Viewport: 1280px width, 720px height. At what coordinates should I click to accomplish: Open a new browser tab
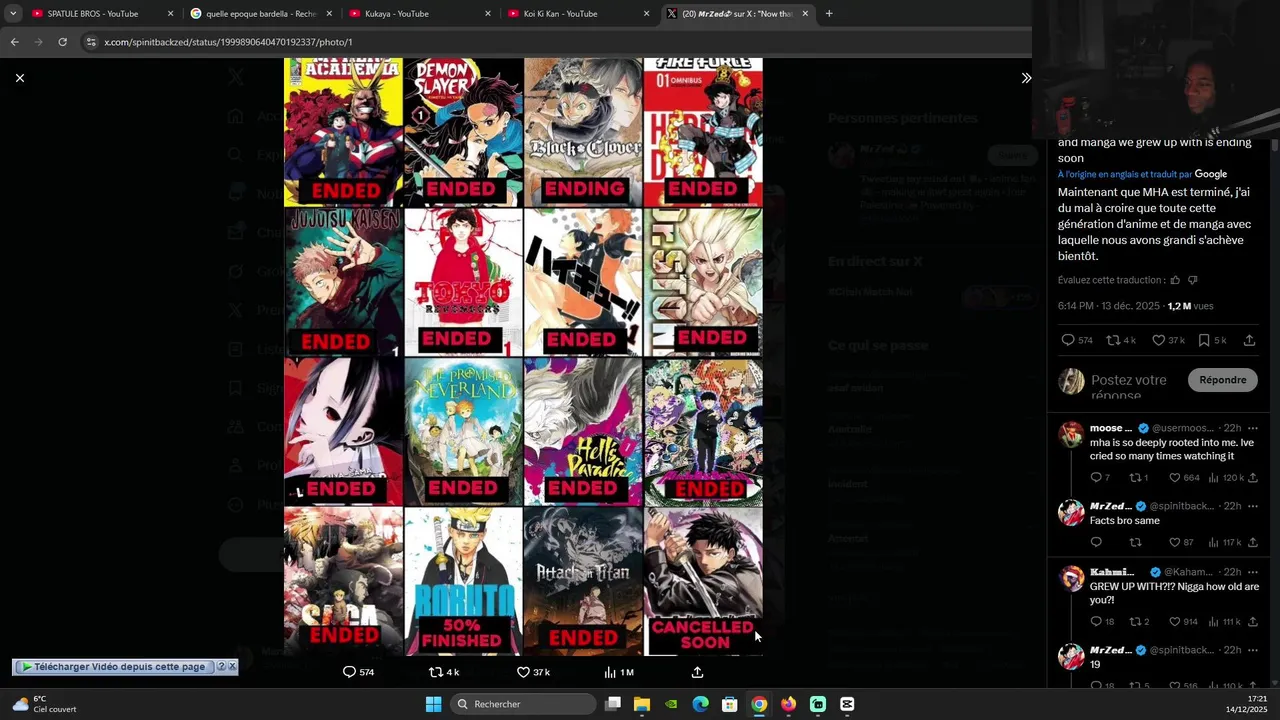tap(829, 14)
